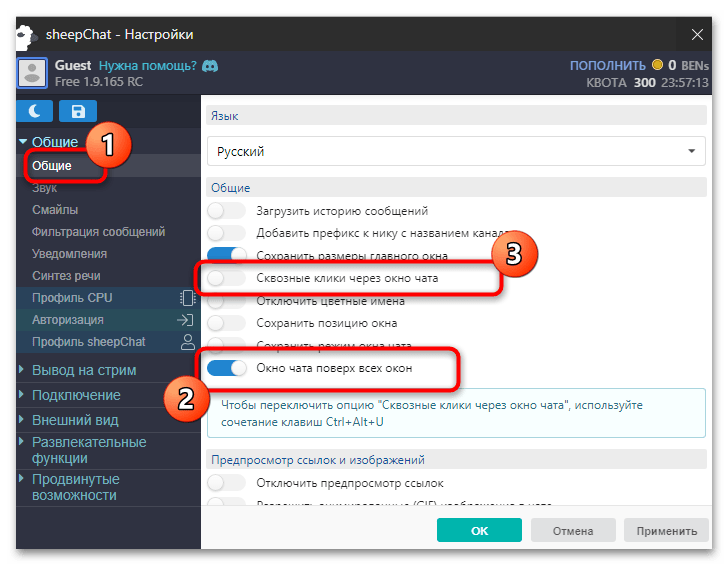
Task: Click Нужна помощь? link
Action: tap(148, 66)
